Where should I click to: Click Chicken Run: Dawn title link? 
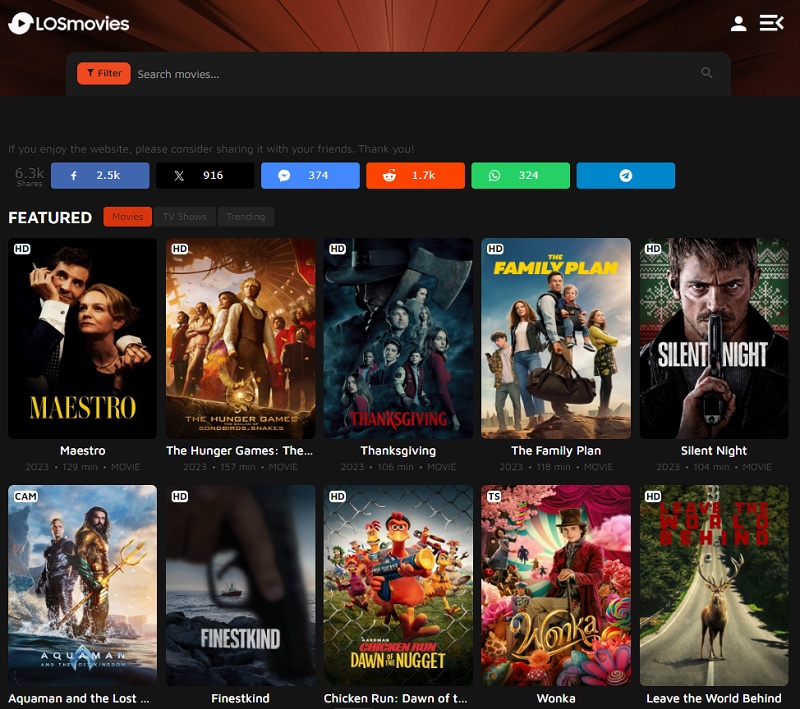coord(395,698)
